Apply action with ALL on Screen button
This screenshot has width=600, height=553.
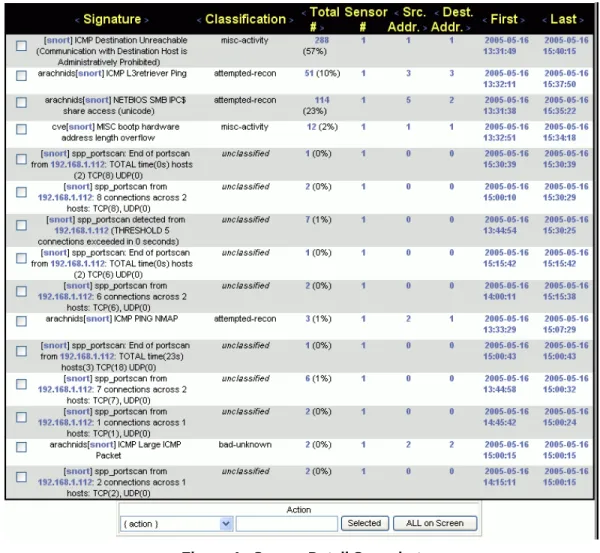click(435, 523)
